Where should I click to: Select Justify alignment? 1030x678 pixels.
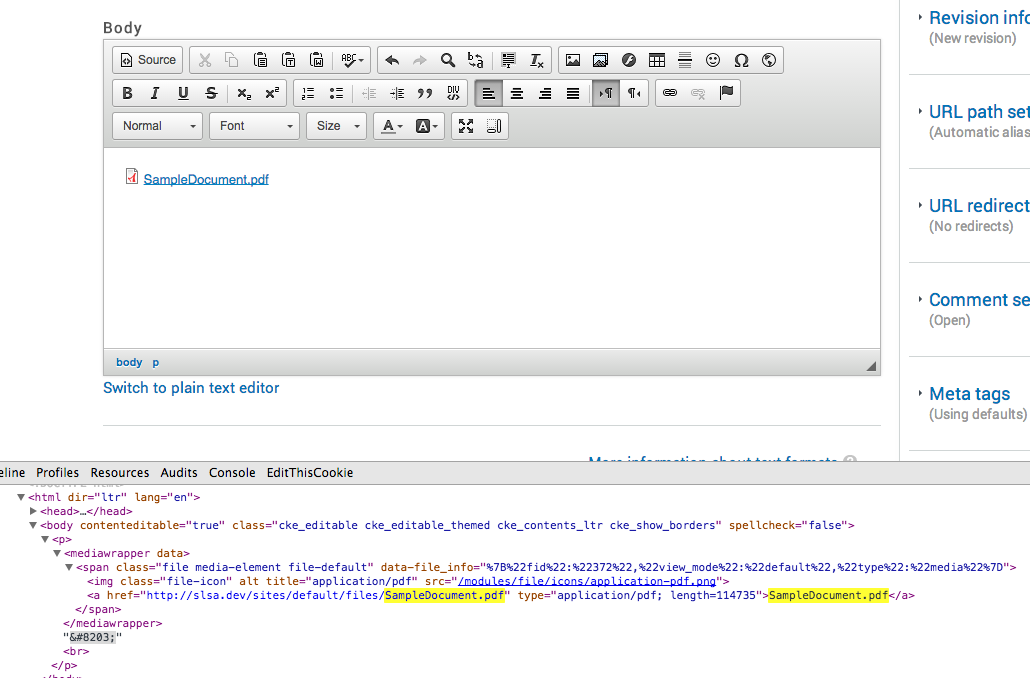(x=573, y=93)
